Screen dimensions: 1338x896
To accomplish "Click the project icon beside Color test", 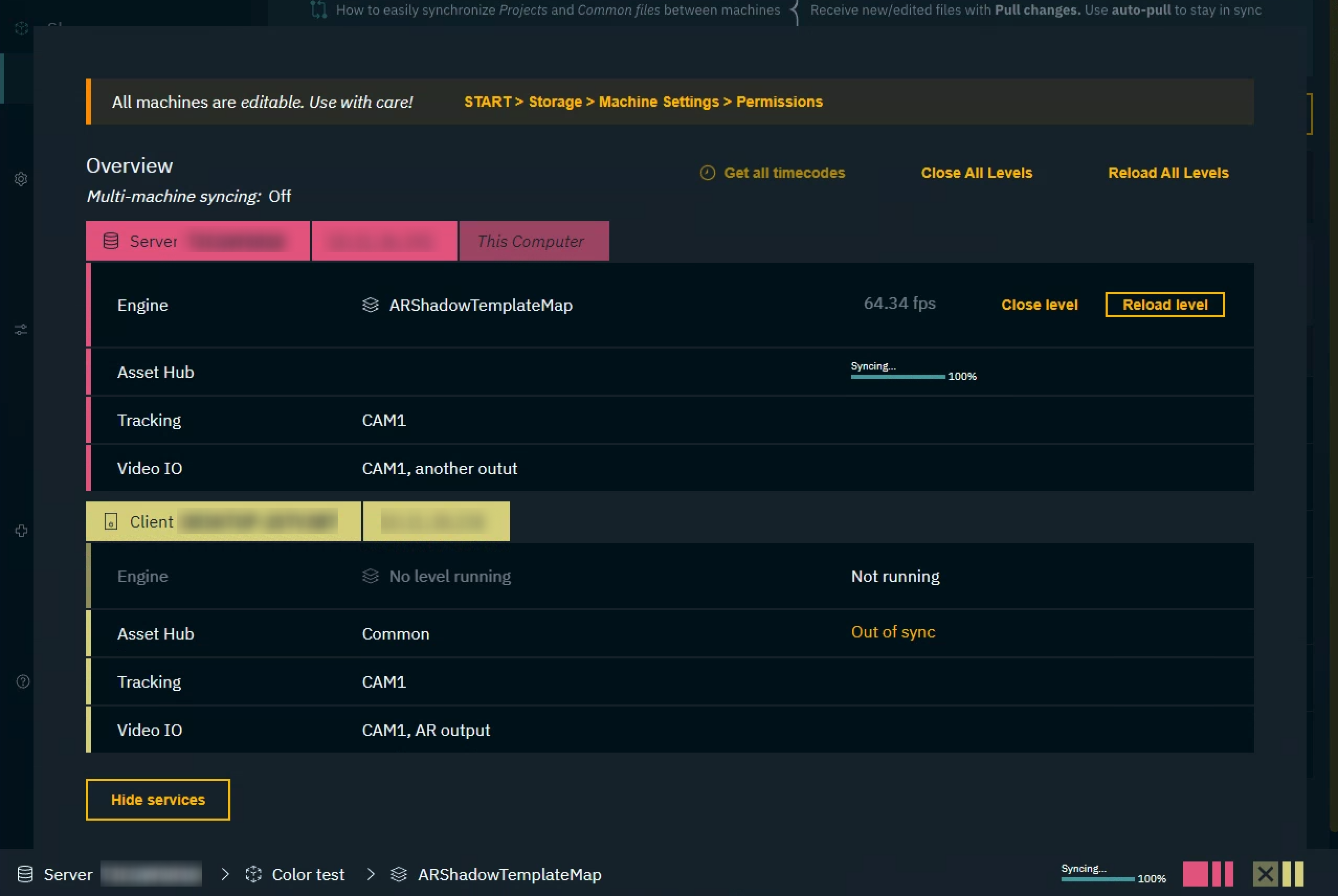I will (x=253, y=875).
